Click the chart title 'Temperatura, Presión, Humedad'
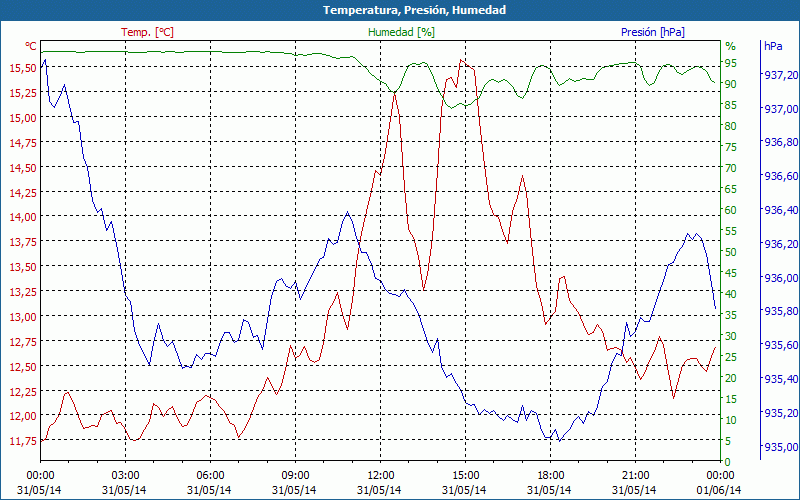Viewport: 800px width, 500px height. (414, 10)
